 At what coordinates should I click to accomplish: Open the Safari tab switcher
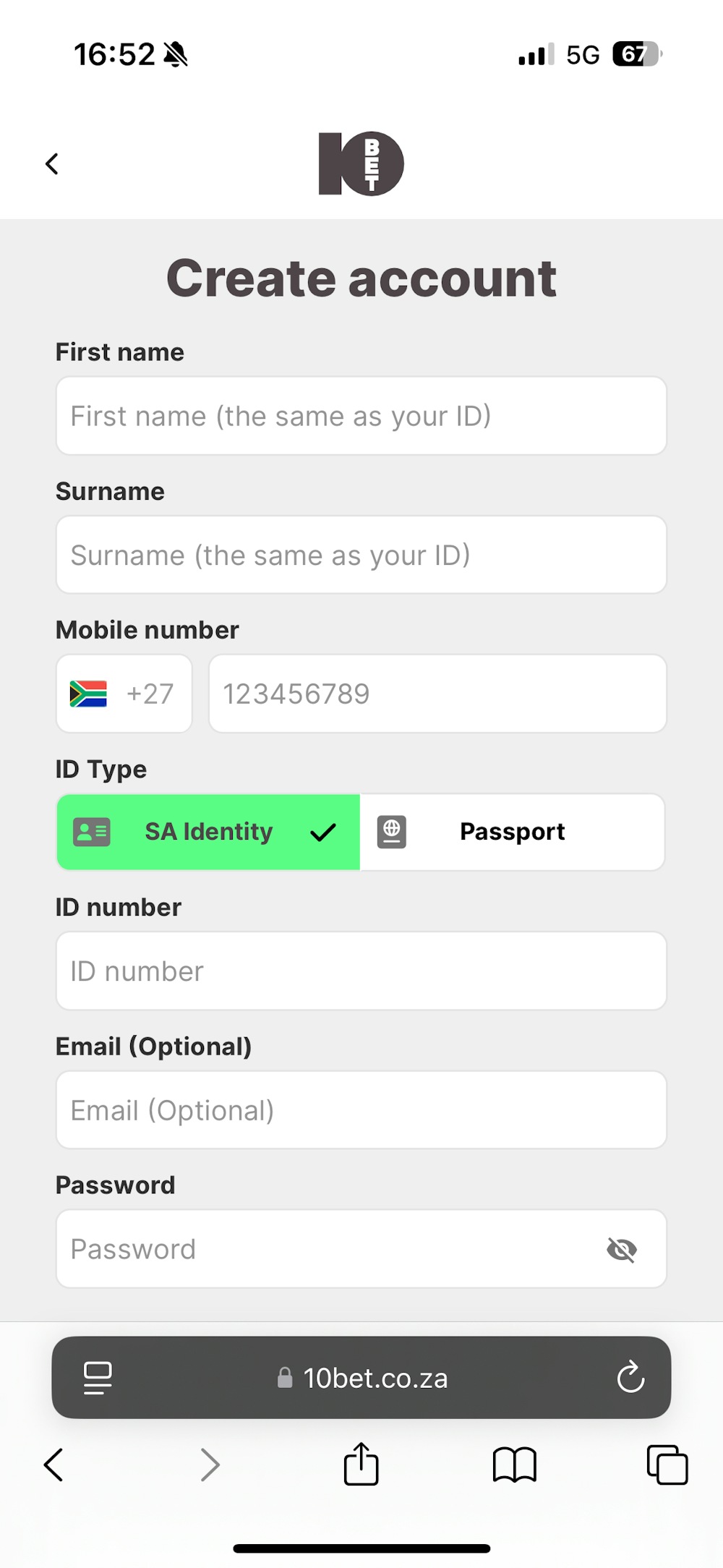(667, 1465)
